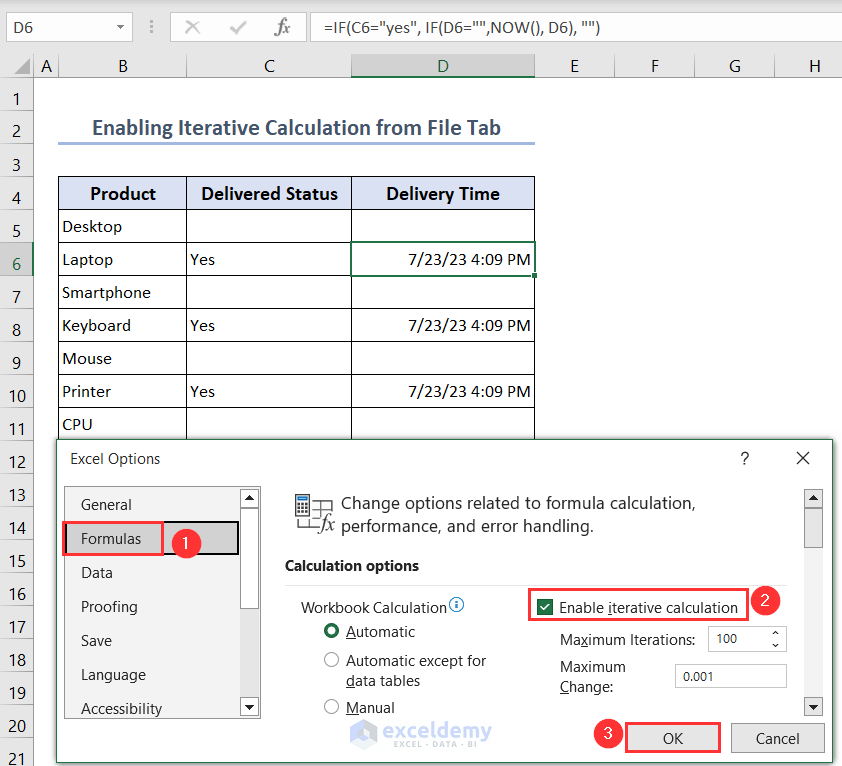842x766 pixels.
Task: Switch to the Save category in Excel Options
Action: pos(96,640)
